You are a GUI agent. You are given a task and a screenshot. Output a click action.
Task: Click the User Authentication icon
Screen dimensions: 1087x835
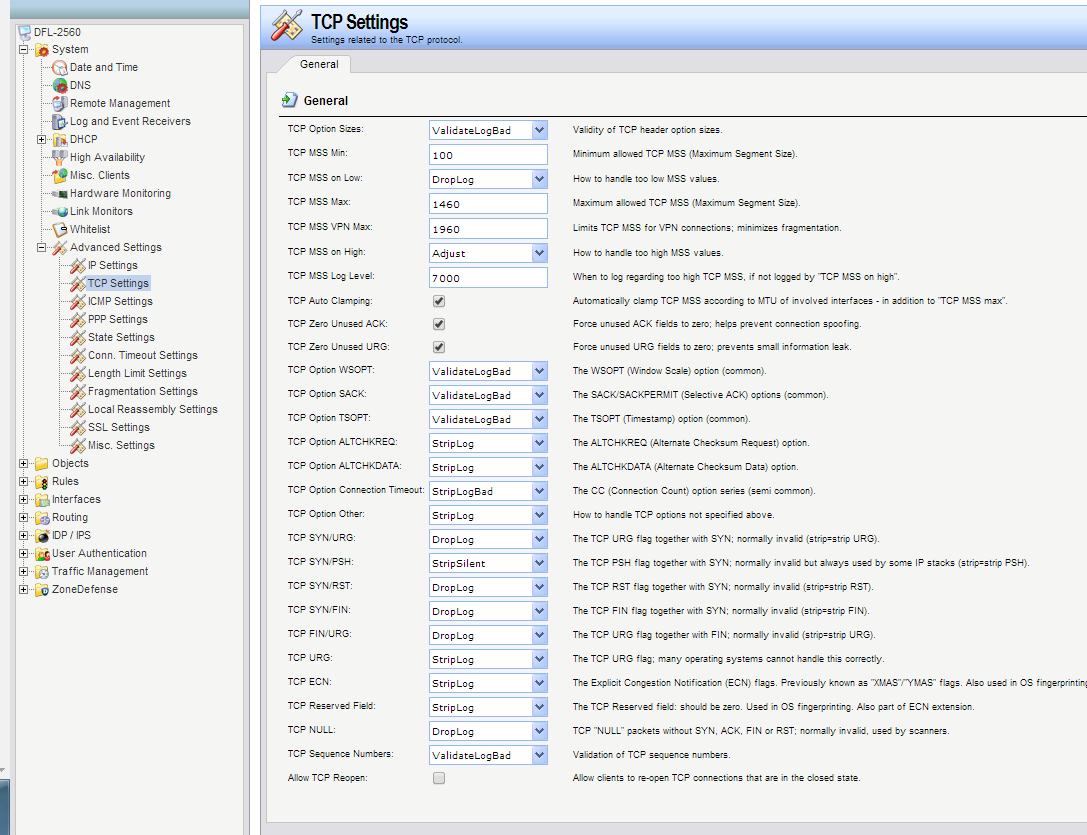point(42,554)
